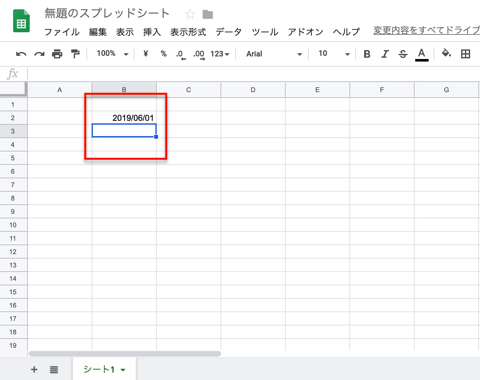The image size is (480, 380).
Task: Select column D header
Action: pos(253,90)
